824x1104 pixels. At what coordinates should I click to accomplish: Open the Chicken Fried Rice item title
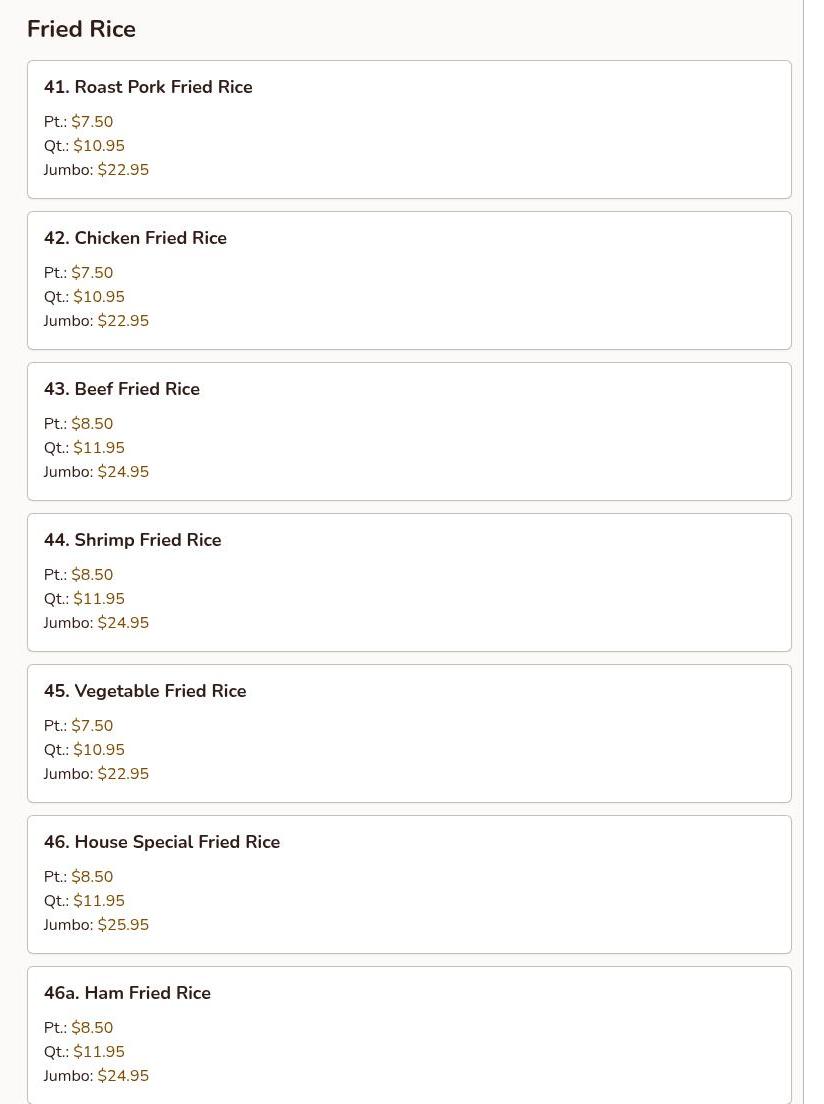coord(135,238)
